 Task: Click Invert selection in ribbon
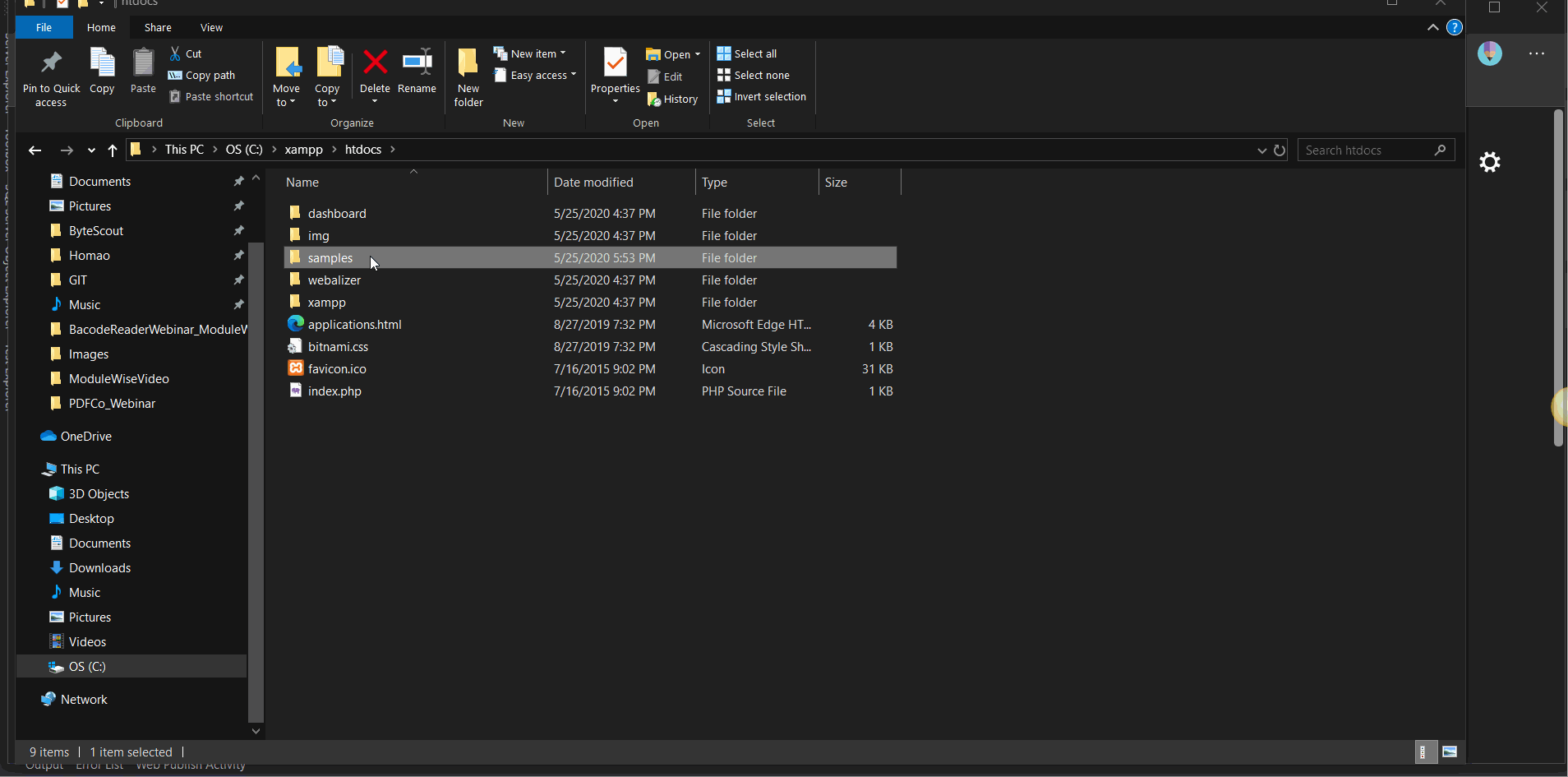[x=762, y=96]
